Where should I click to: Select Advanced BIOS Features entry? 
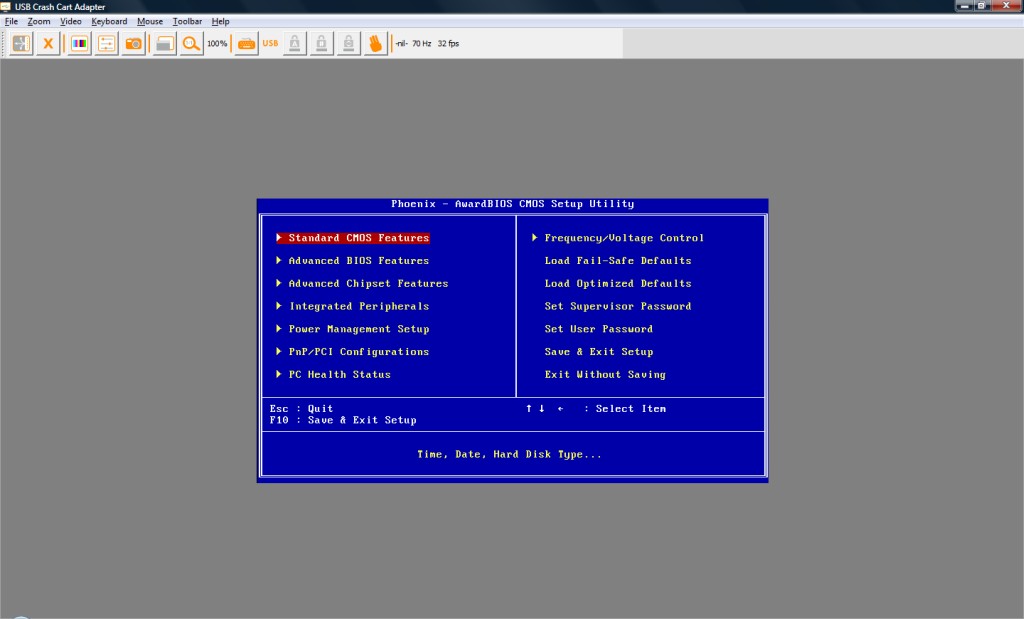pos(359,261)
